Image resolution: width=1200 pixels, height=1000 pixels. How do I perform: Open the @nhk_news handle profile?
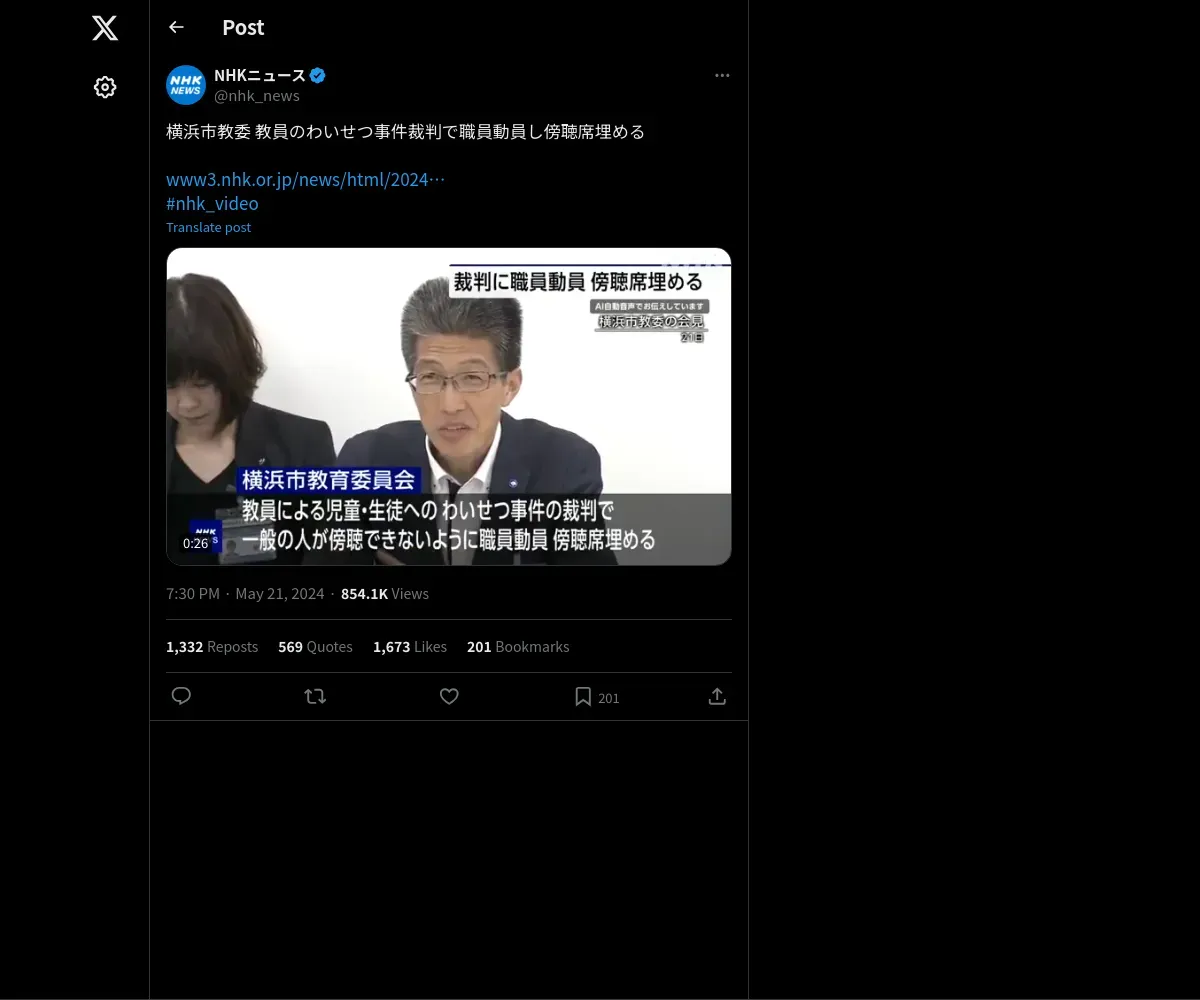point(257,96)
